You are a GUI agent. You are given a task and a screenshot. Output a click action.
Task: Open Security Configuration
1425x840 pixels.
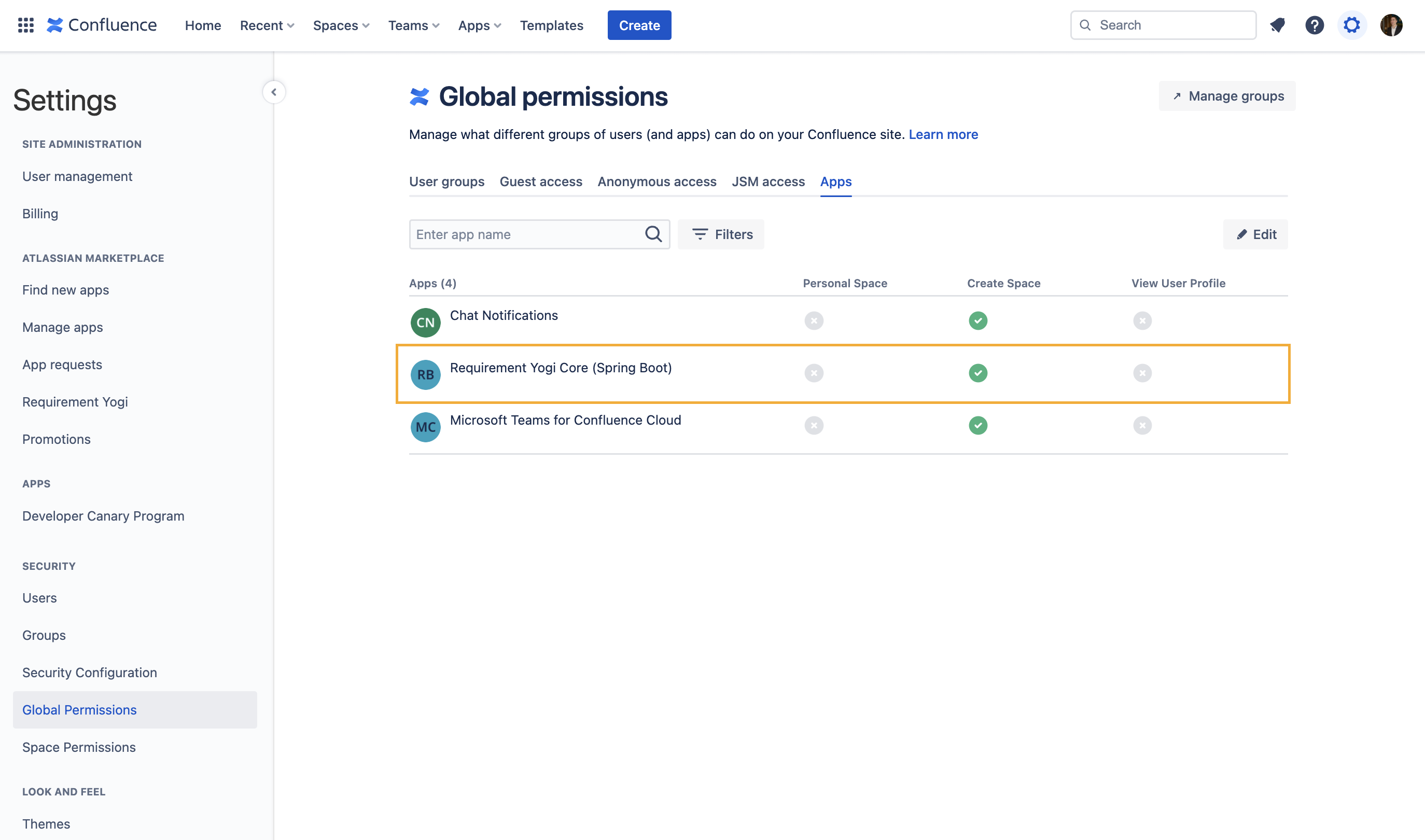[89, 673]
